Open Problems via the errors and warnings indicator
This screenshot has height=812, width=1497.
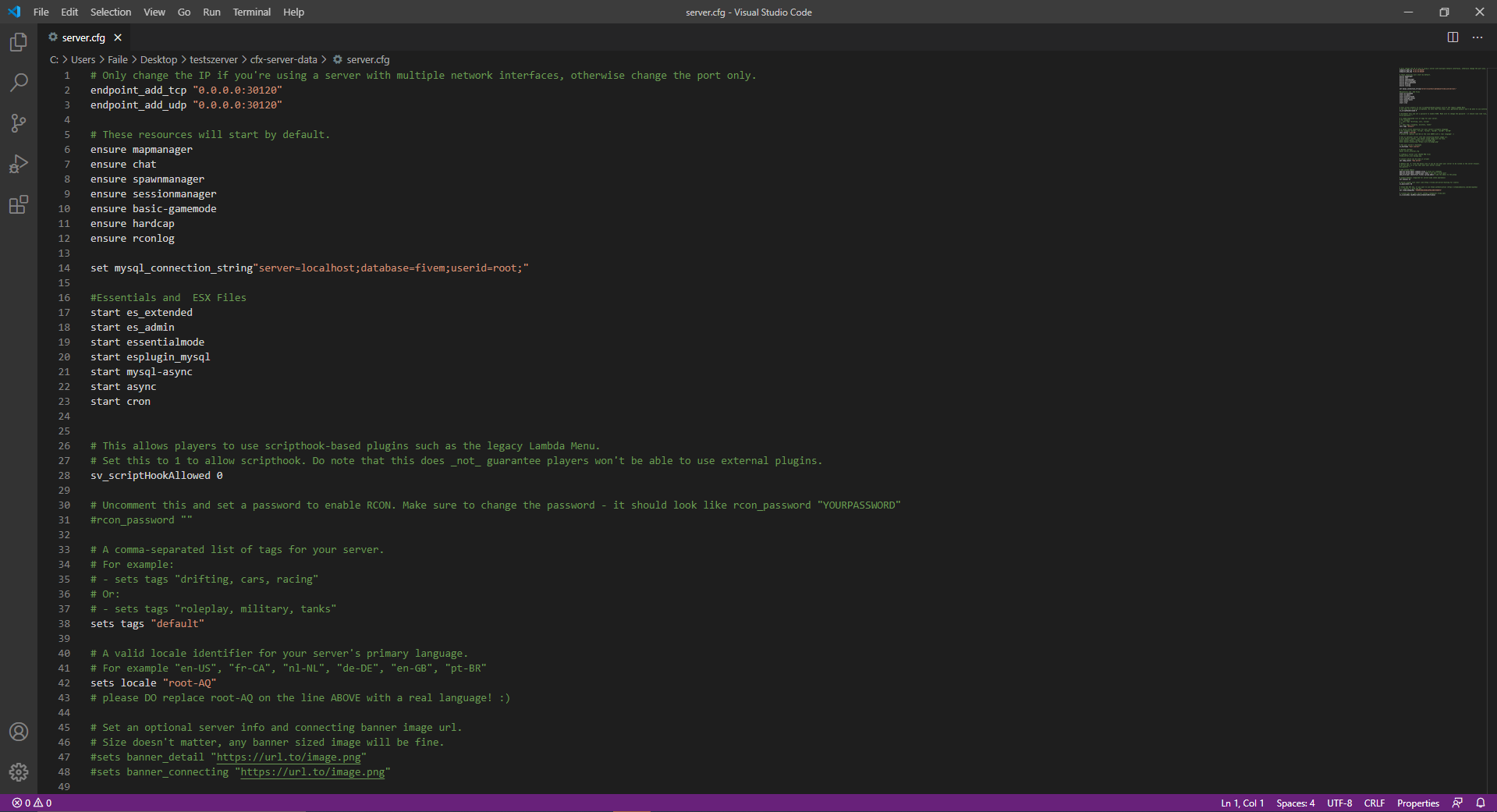tap(32, 803)
